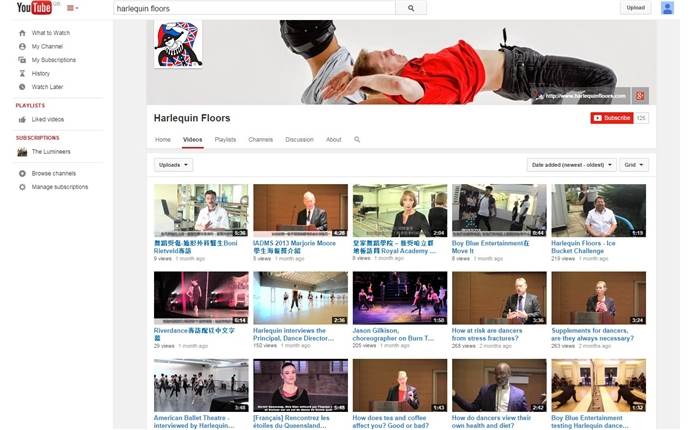The width and height of the screenshot is (692, 430).
Task: Open the About tab
Action: point(334,140)
